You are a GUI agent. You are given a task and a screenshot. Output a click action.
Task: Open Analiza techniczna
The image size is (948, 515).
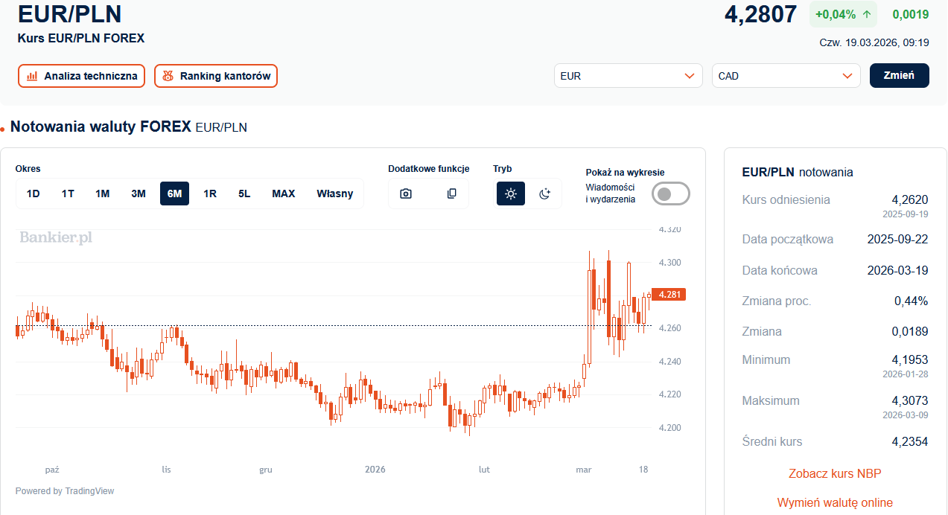82,76
